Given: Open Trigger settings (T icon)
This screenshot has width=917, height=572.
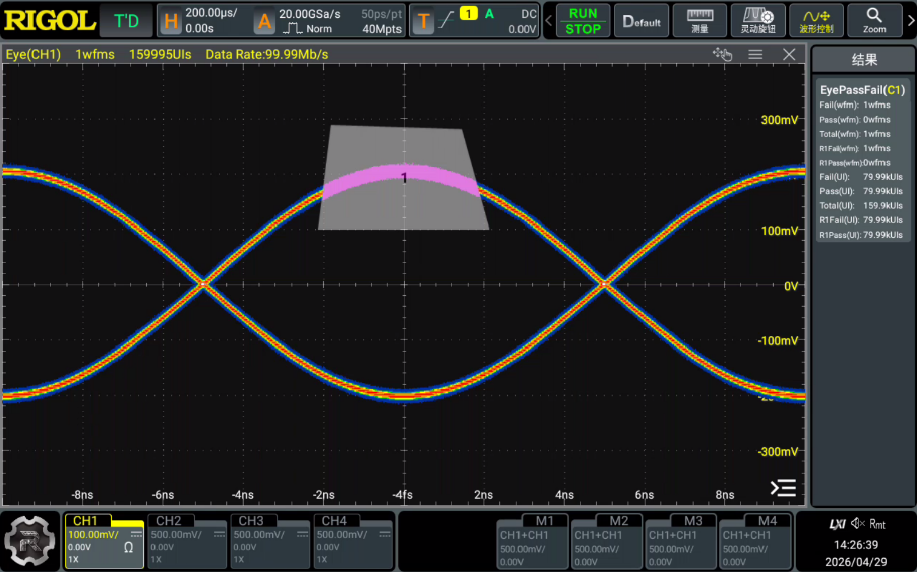Looking at the screenshot, I should click(423, 22).
